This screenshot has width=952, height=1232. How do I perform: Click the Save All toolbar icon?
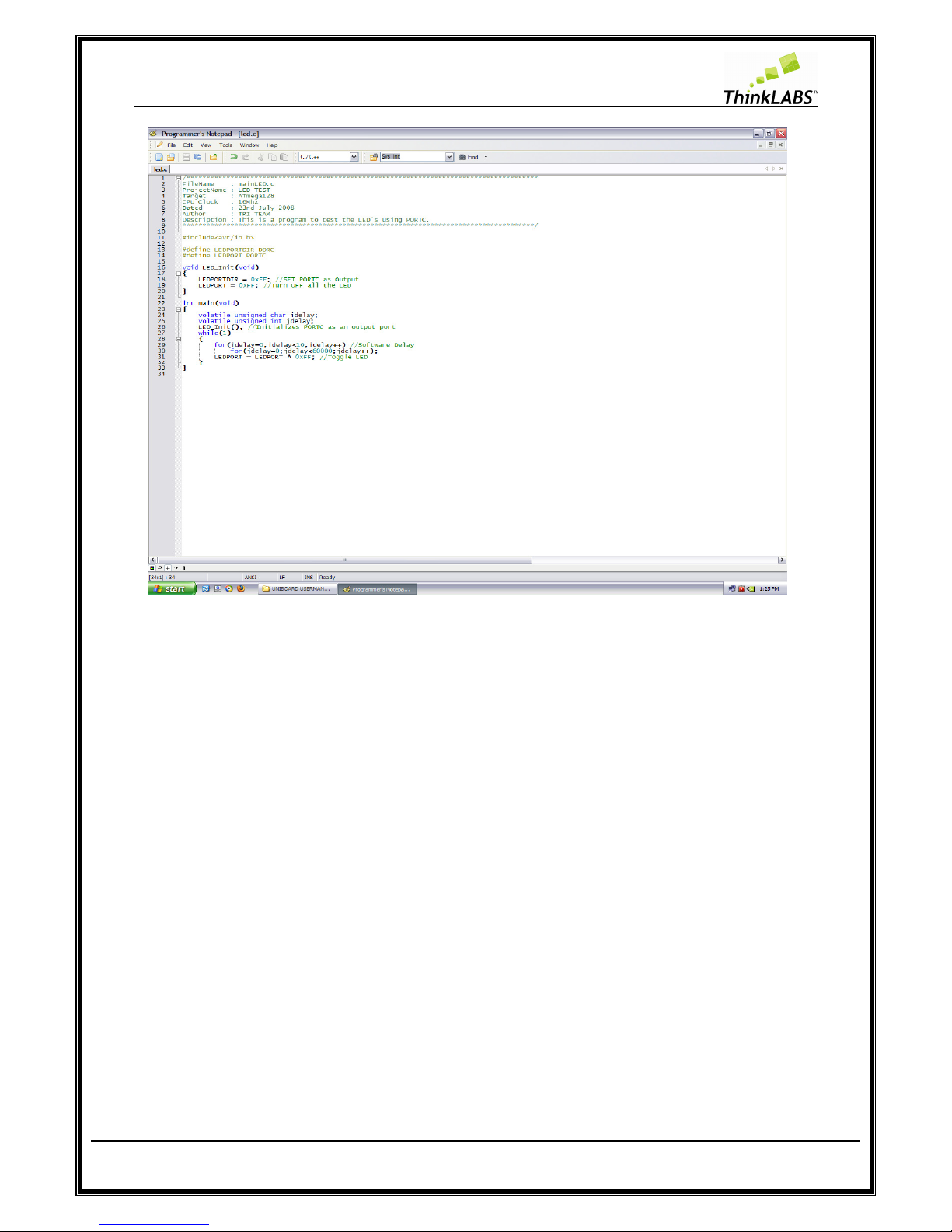click(x=197, y=157)
